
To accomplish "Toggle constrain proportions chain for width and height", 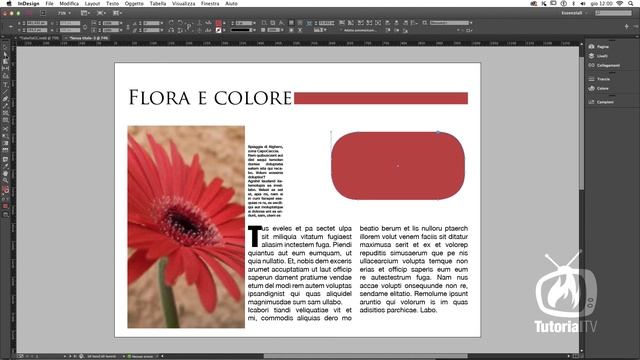I will (x=85, y=27).
